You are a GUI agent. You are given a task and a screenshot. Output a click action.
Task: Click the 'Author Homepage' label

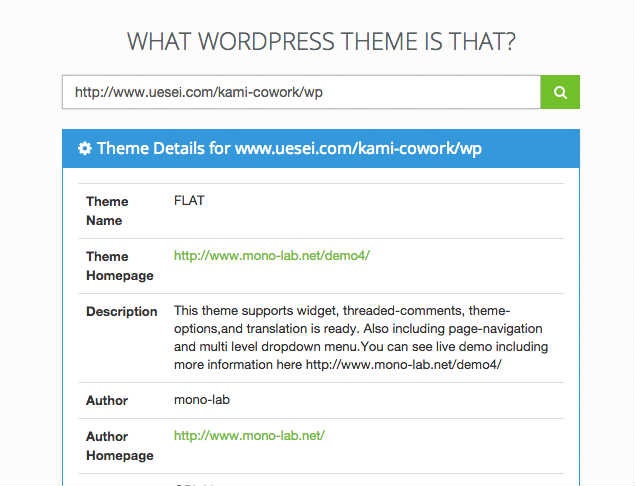point(120,446)
